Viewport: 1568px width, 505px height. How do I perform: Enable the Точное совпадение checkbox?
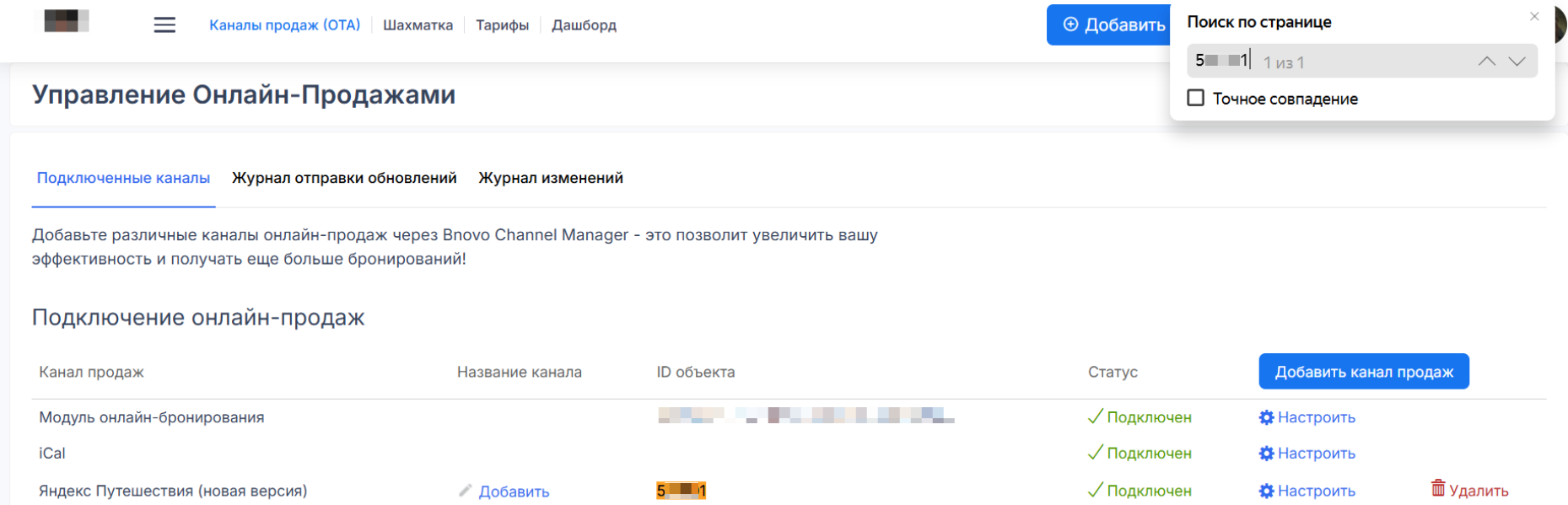[1195, 98]
